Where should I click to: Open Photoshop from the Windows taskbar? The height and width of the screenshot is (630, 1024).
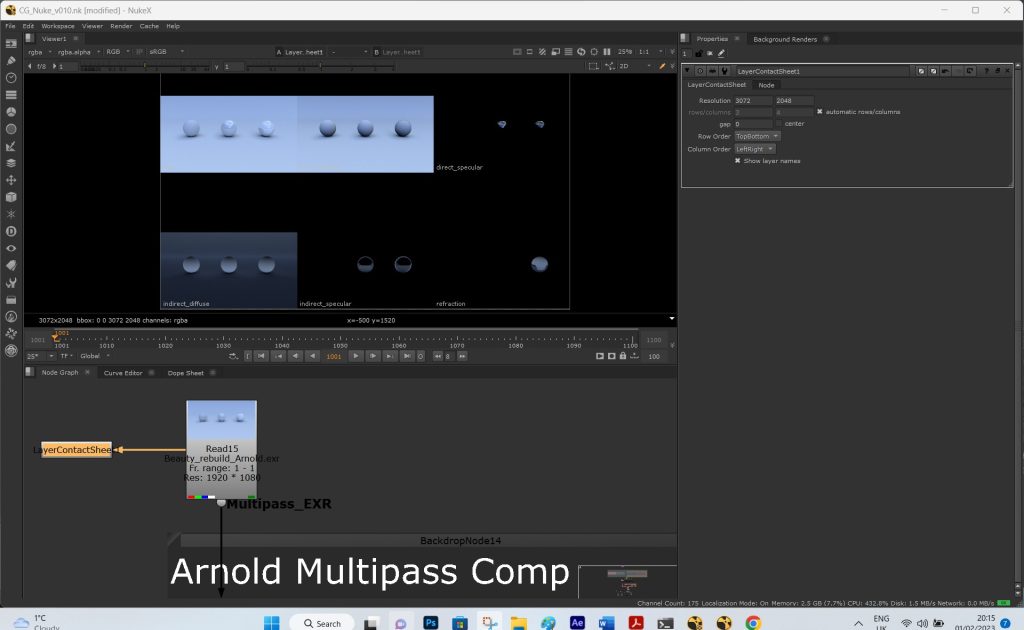(430, 622)
